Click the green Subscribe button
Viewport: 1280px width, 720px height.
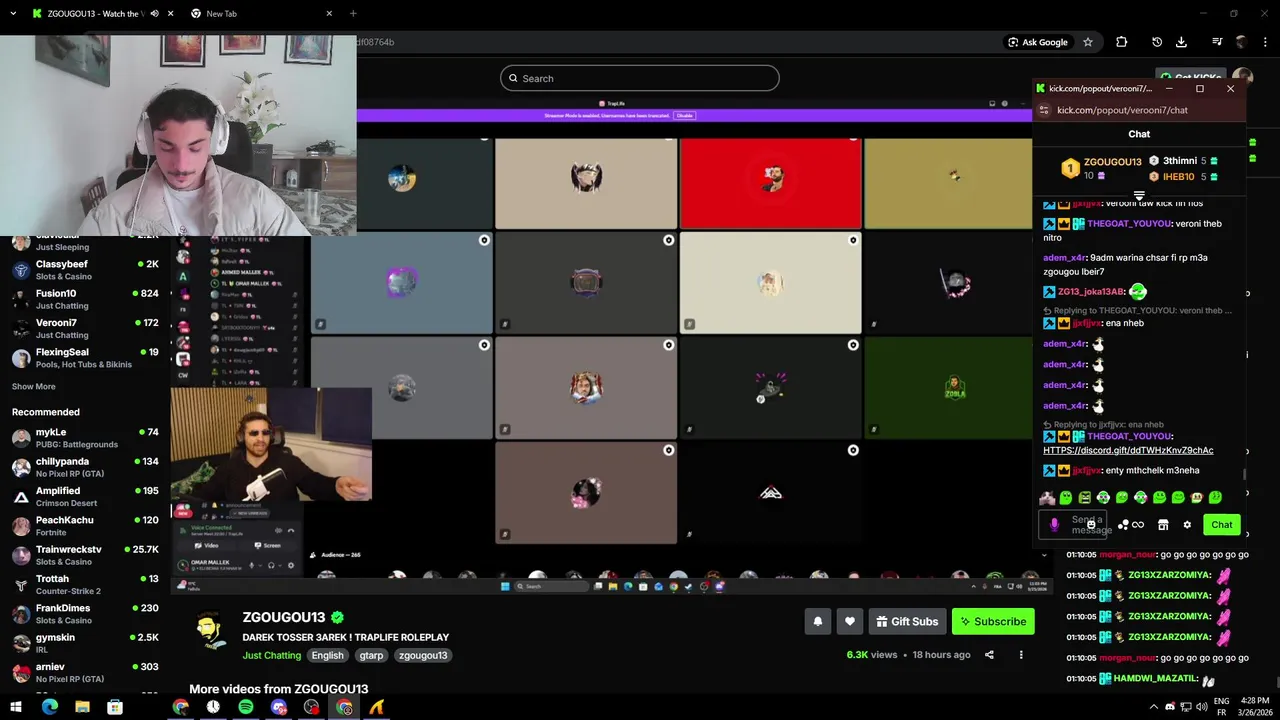pos(993,621)
